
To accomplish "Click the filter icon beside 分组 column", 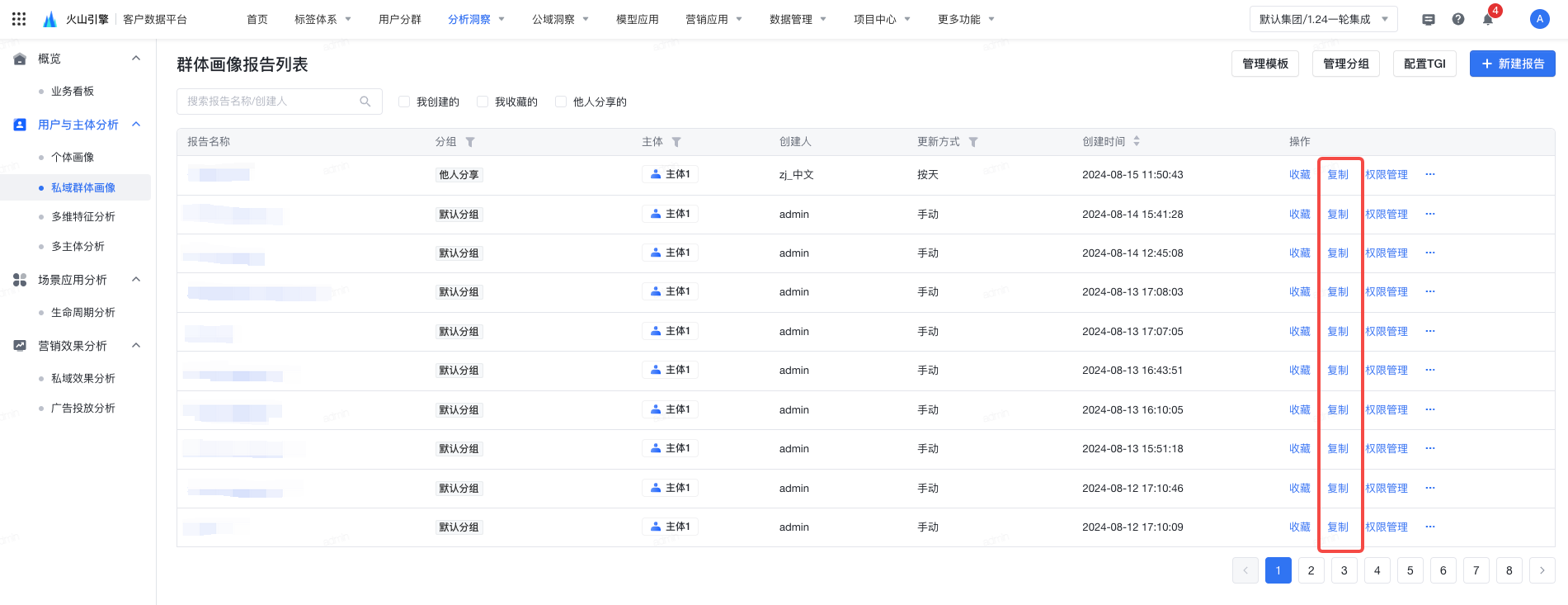I will coord(470,142).
